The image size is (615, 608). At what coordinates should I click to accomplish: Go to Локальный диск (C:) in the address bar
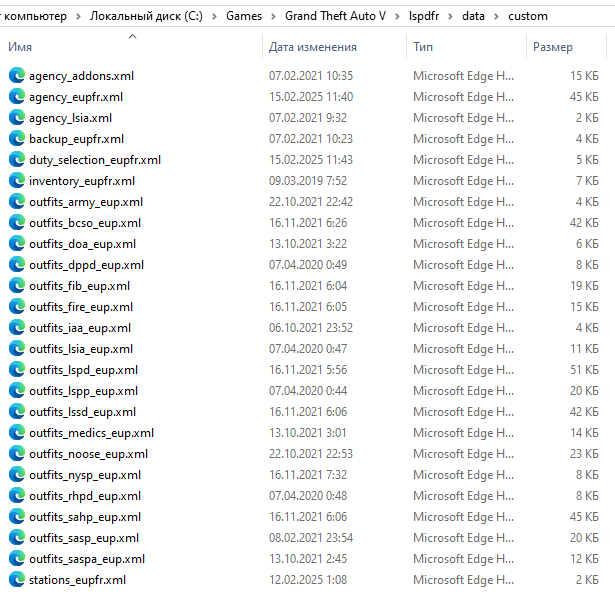pyautogui.click(x=146, y=16)
